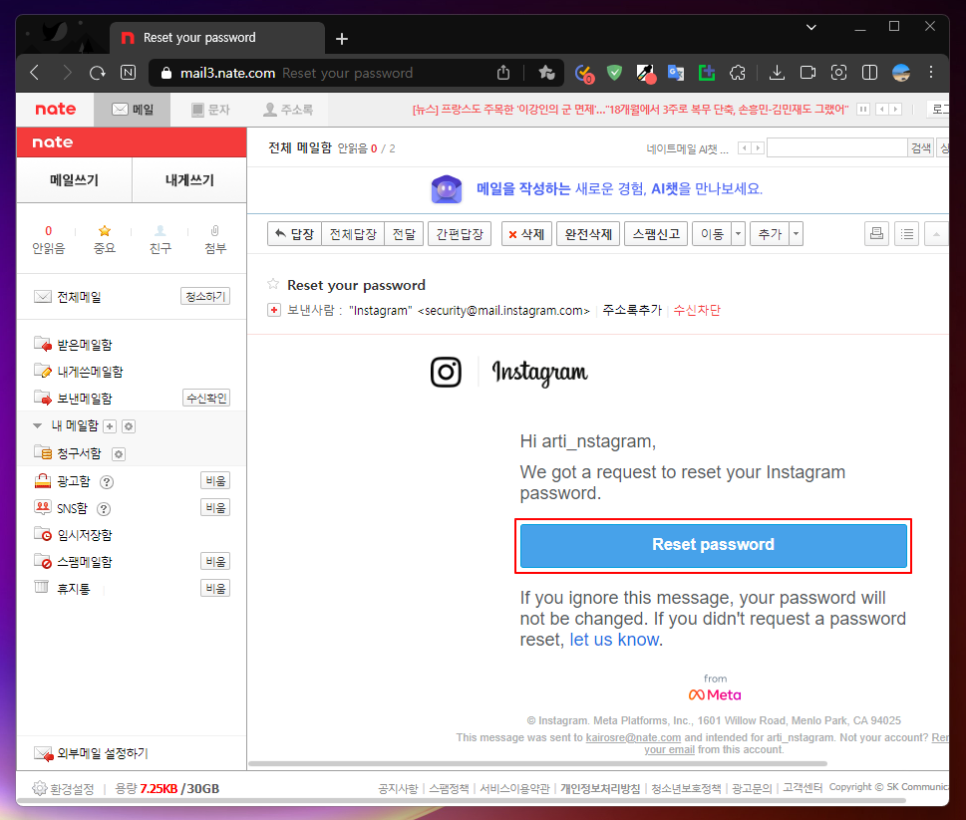
Task: Click the 메일쓰기 compose button
Action: tap(74, 181)
